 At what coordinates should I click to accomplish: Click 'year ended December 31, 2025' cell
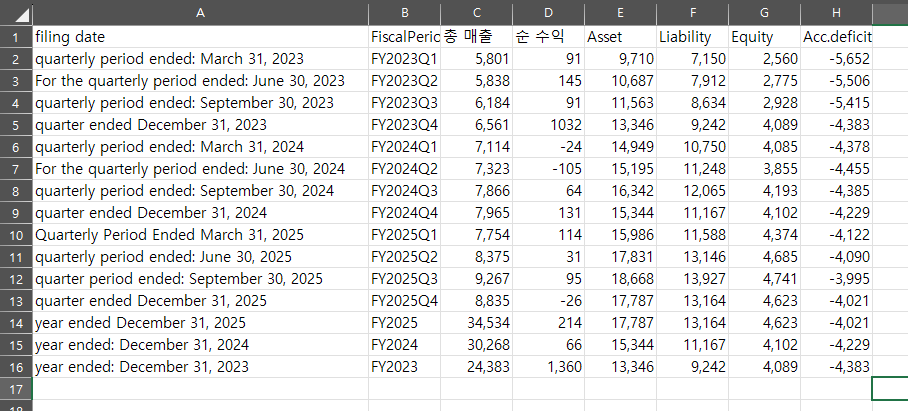(200, 323)
